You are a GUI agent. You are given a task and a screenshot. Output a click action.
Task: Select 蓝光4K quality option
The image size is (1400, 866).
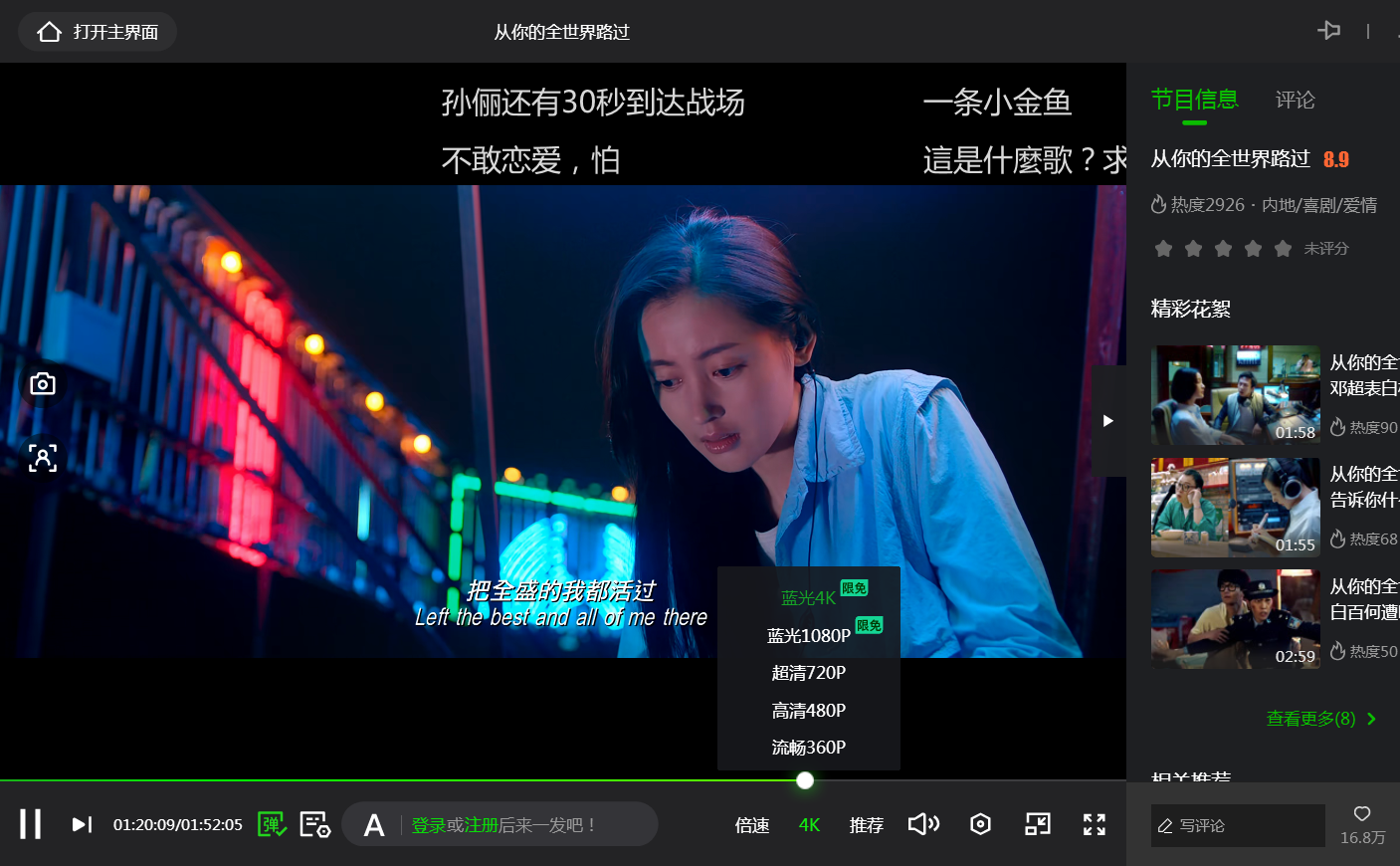click(809, 597)
